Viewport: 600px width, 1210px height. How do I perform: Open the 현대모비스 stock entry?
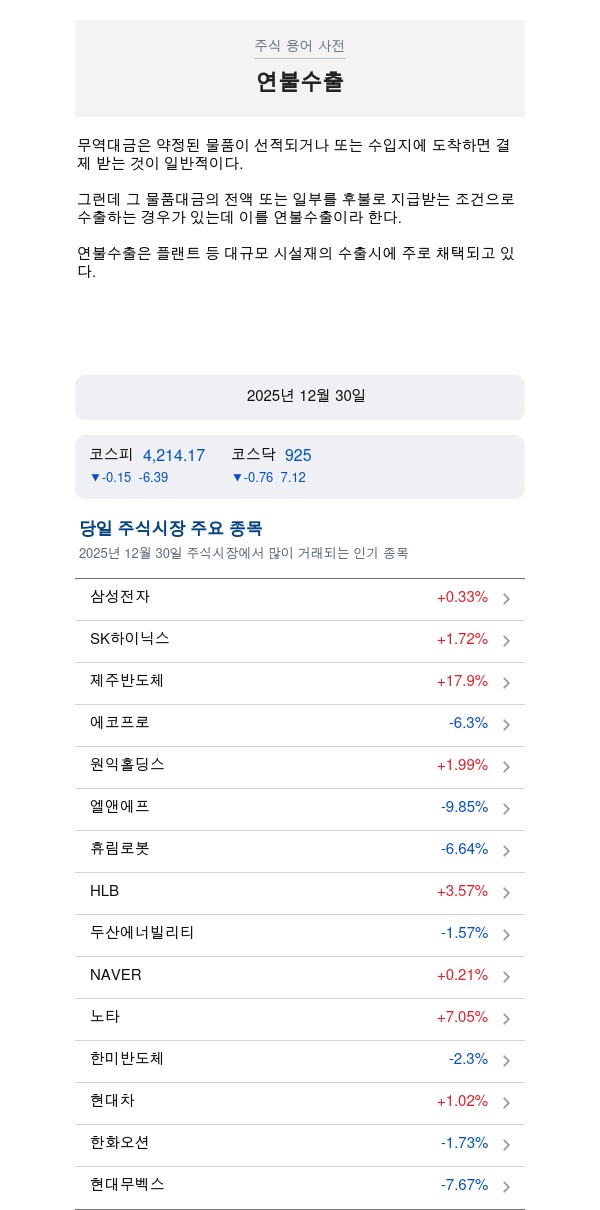127,1184
